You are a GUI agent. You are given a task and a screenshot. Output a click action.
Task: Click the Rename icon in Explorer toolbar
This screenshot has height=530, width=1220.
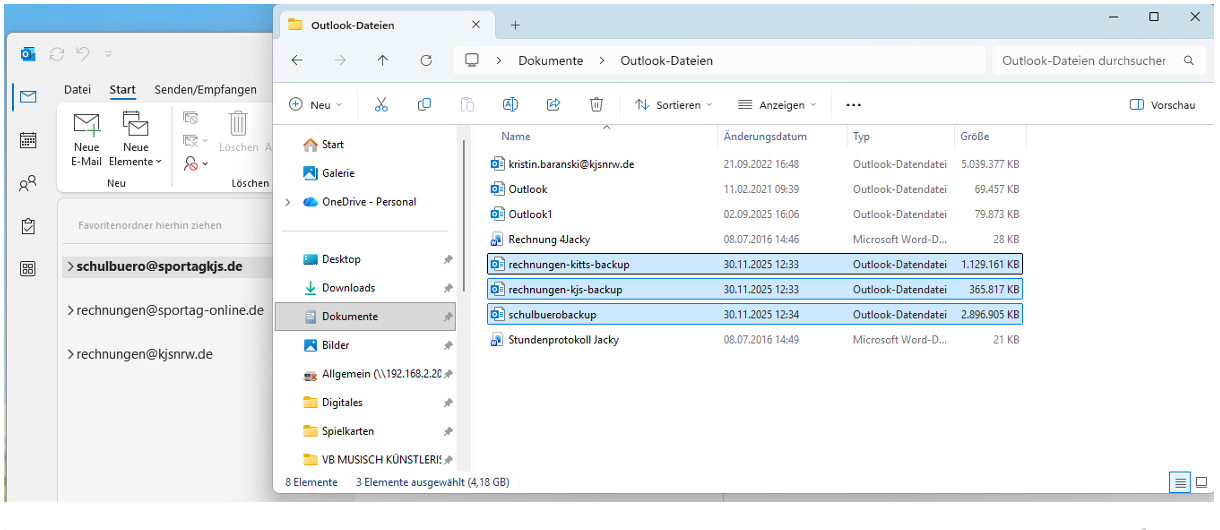click(x=510, y=104)
